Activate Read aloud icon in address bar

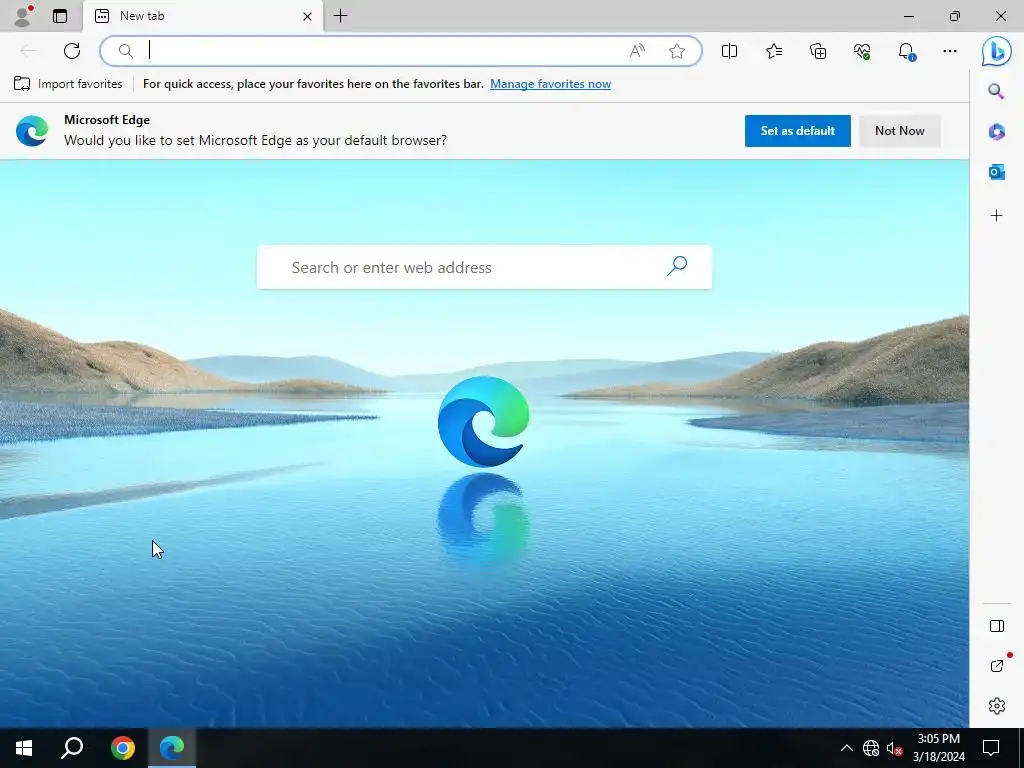[x=637, y=51]
